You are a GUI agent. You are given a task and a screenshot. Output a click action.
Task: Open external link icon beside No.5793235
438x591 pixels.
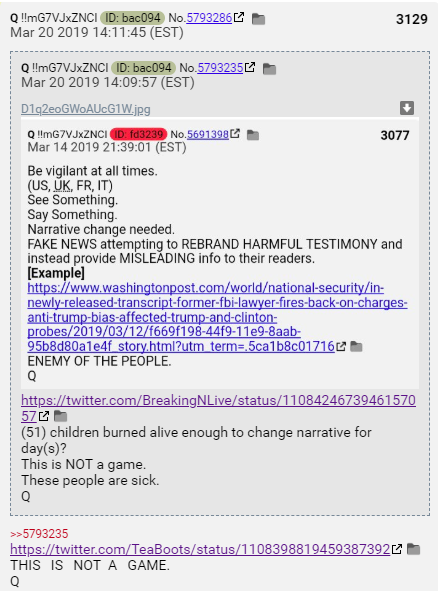click(x=250, y=67)
